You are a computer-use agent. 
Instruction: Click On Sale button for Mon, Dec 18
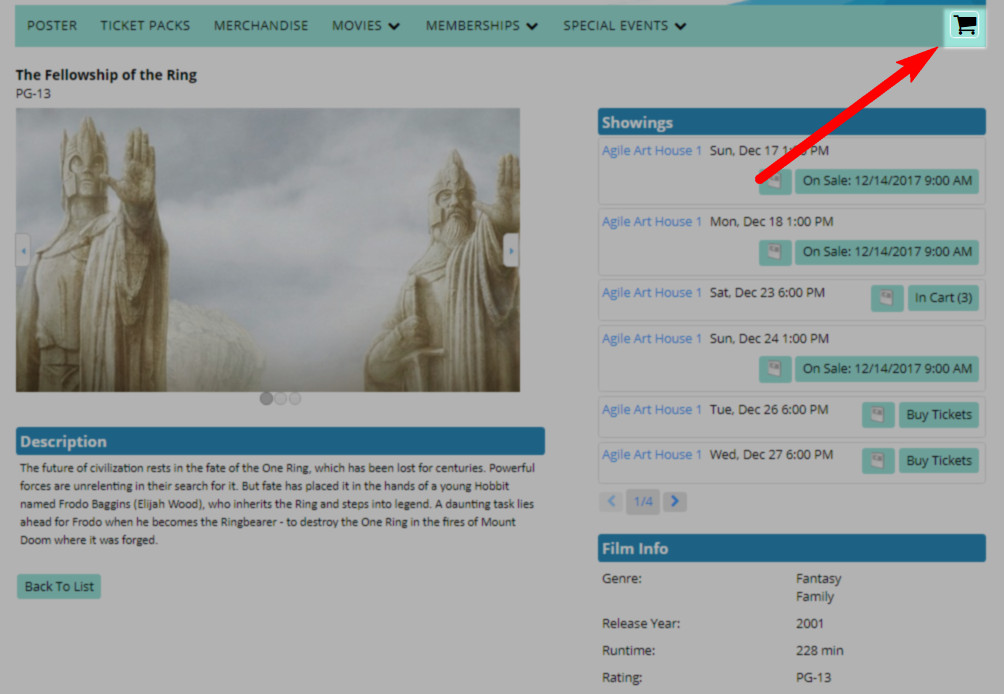point(887,252)
